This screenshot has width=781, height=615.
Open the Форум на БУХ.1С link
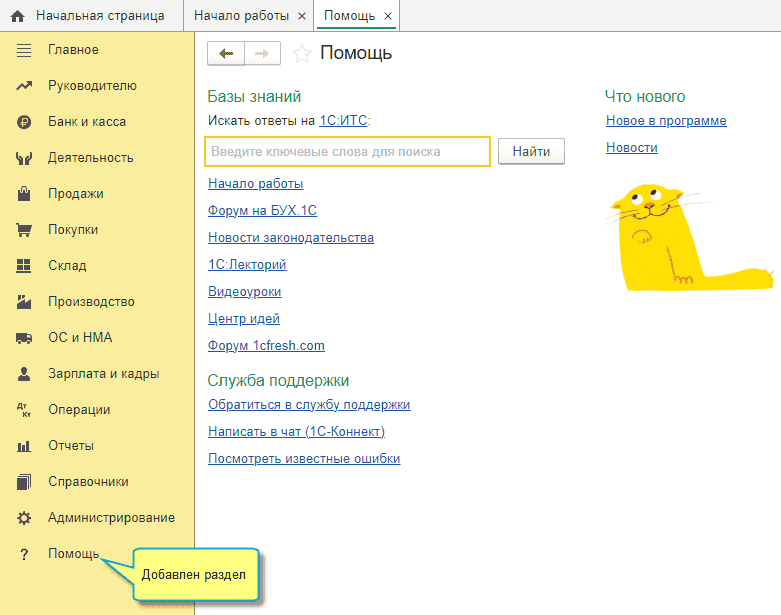pos(262,211)
